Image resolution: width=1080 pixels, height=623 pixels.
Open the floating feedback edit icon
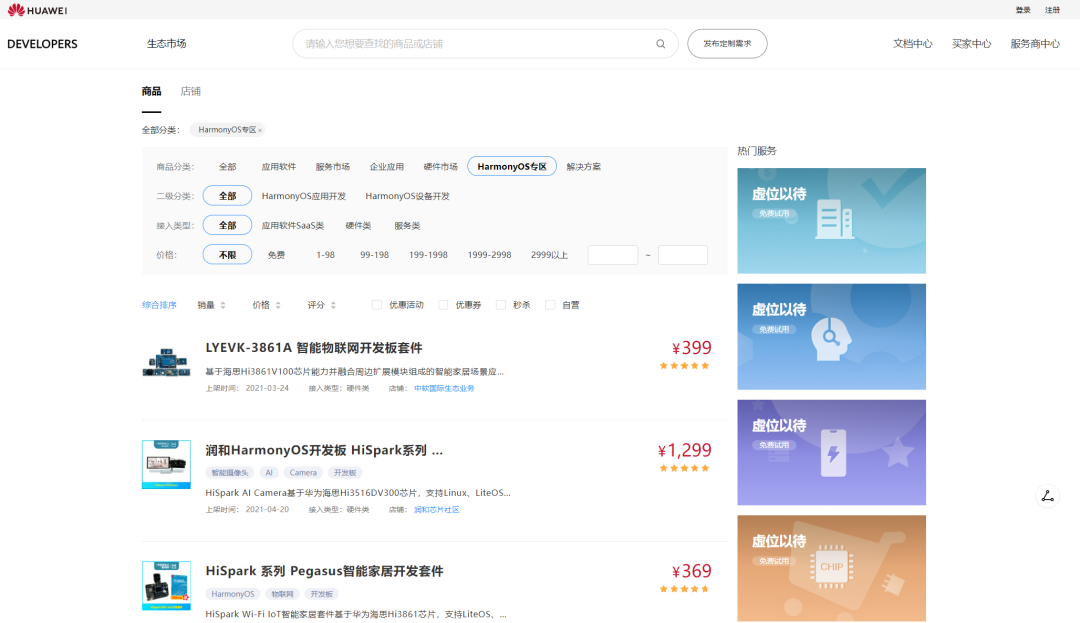pos(1048,496)
